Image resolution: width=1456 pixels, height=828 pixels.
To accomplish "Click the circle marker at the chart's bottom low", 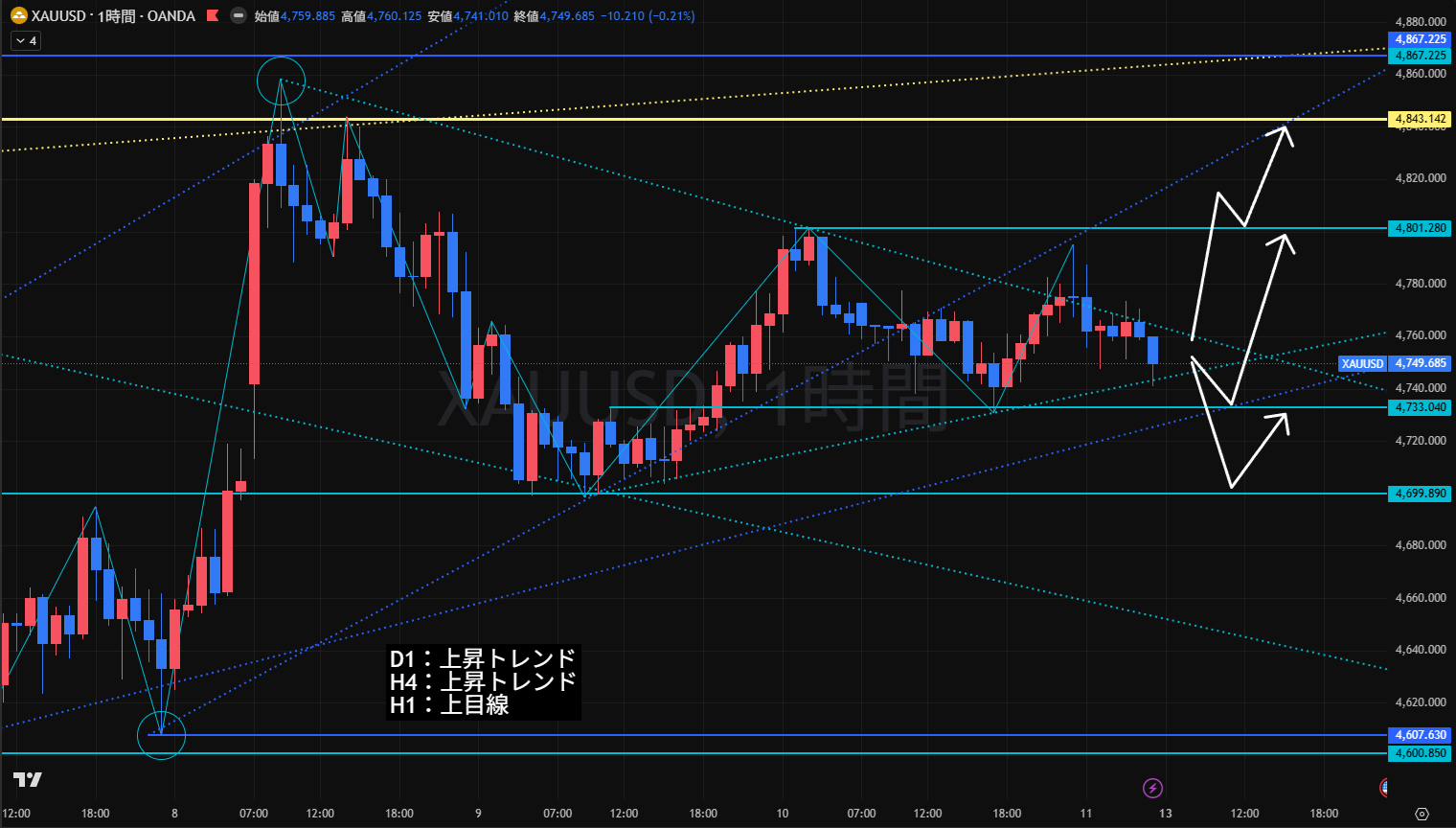I will click(161, 735).
